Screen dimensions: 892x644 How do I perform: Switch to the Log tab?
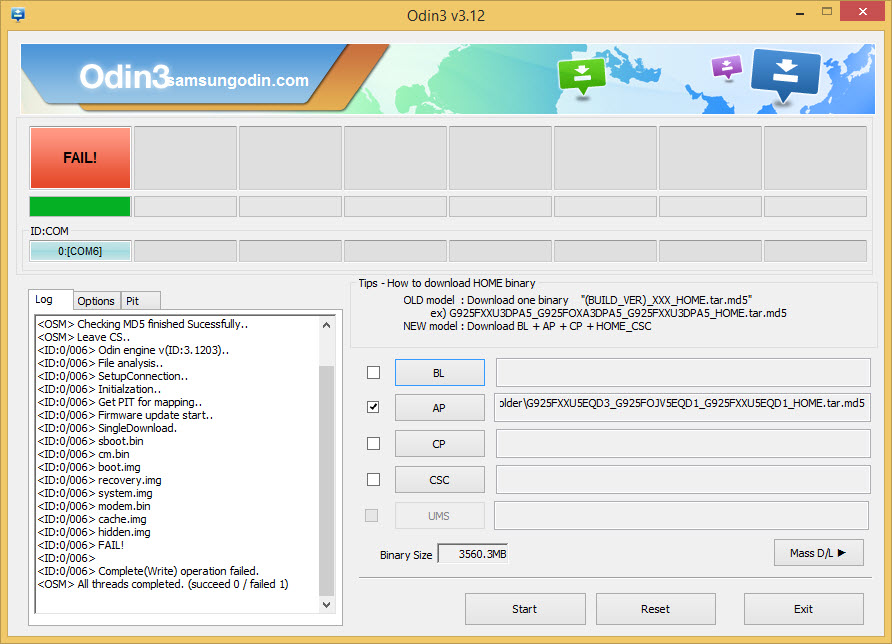[x=51, y=300]
